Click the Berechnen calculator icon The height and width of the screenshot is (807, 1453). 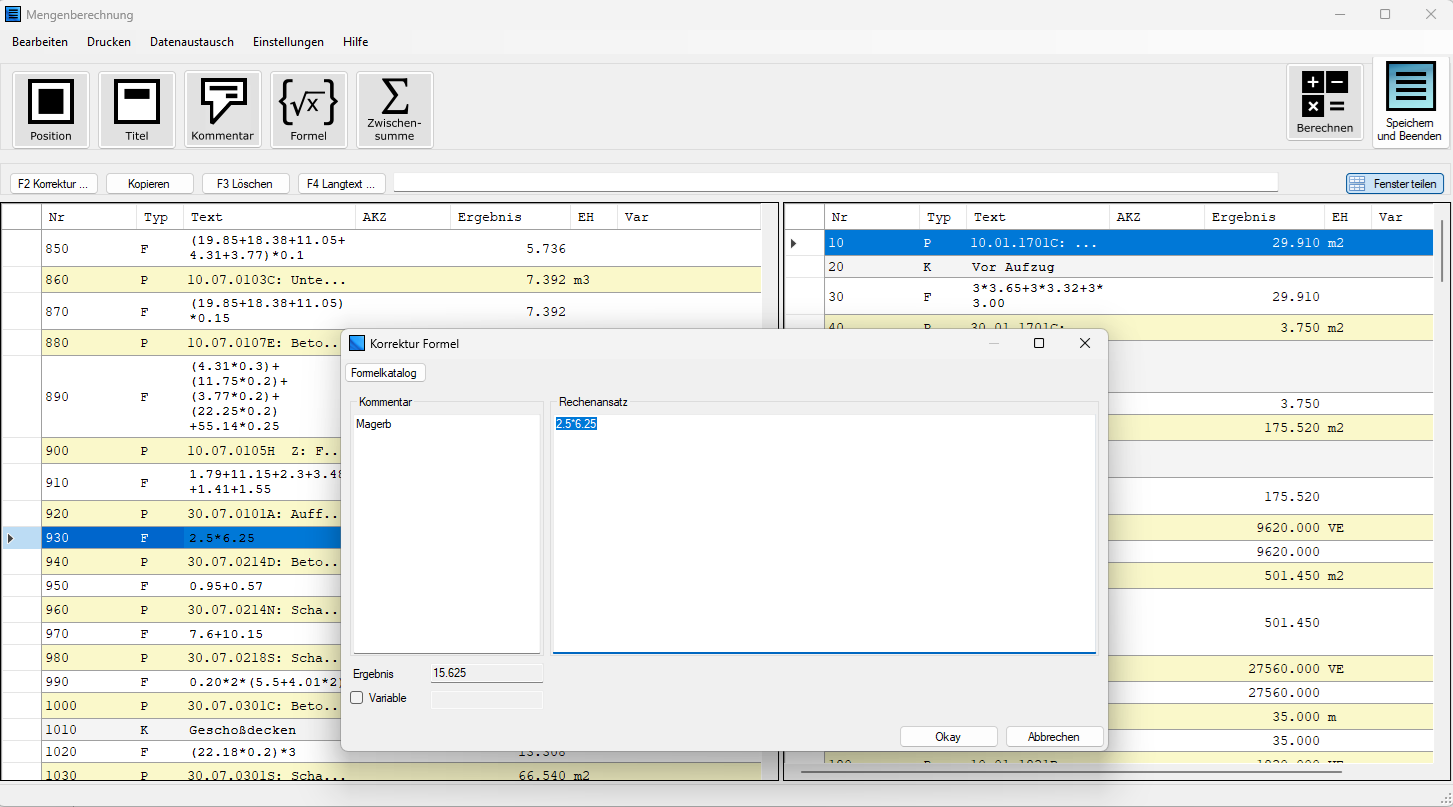(x=1325, y=102)
